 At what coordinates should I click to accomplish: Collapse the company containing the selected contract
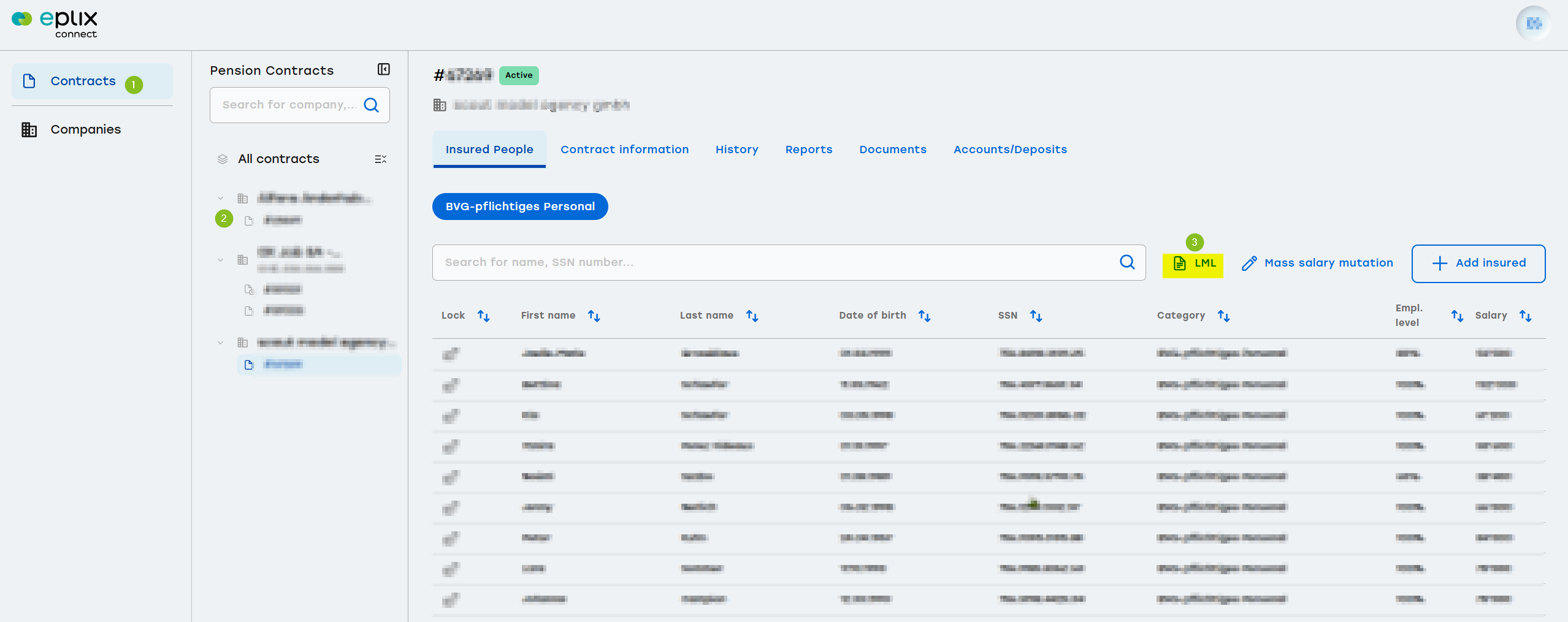click(221, 343)
